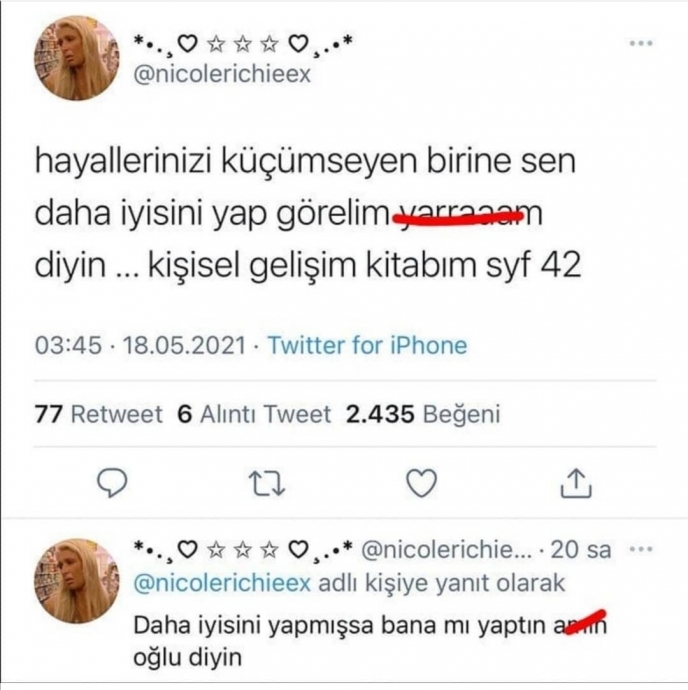The width and height of the screenshot is (688, 690).
Task: Open reply tweet's three-dot options menu
Action: click(641, 549)
